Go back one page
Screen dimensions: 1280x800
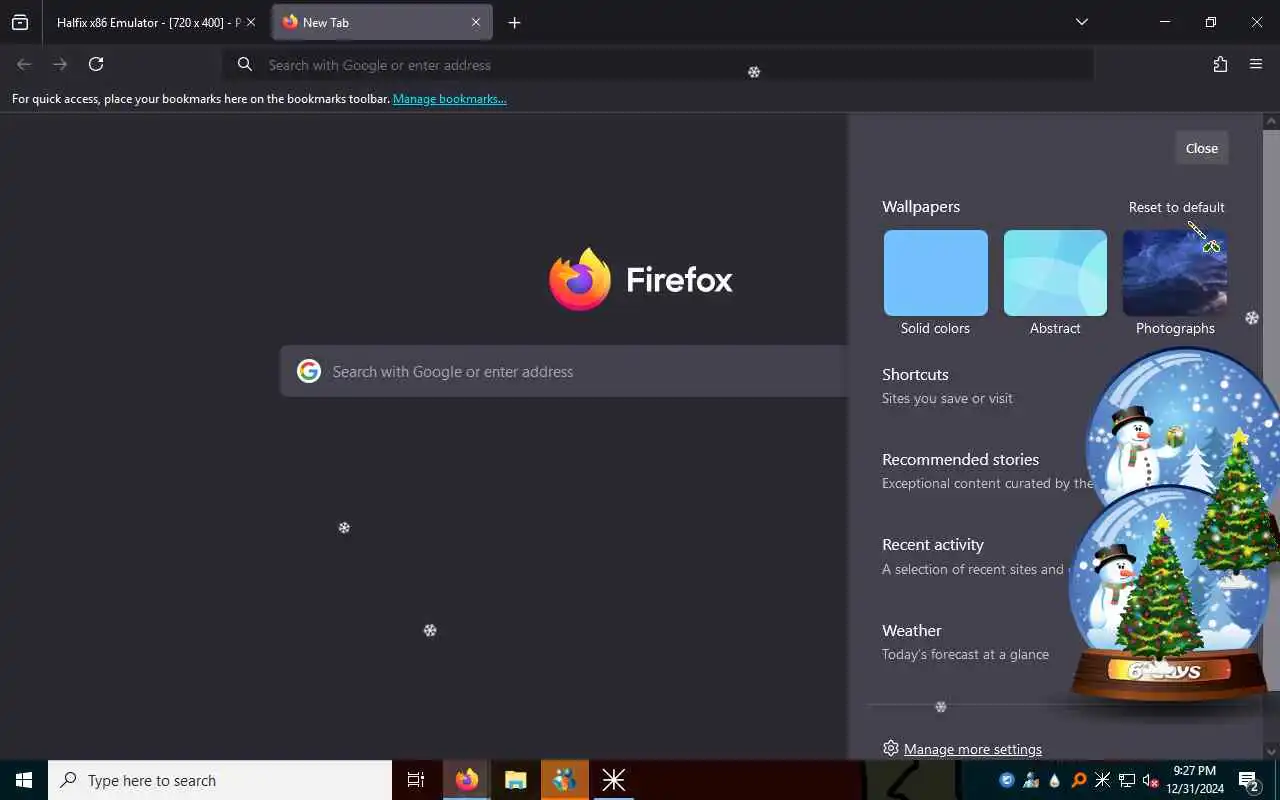click(24, 64)
